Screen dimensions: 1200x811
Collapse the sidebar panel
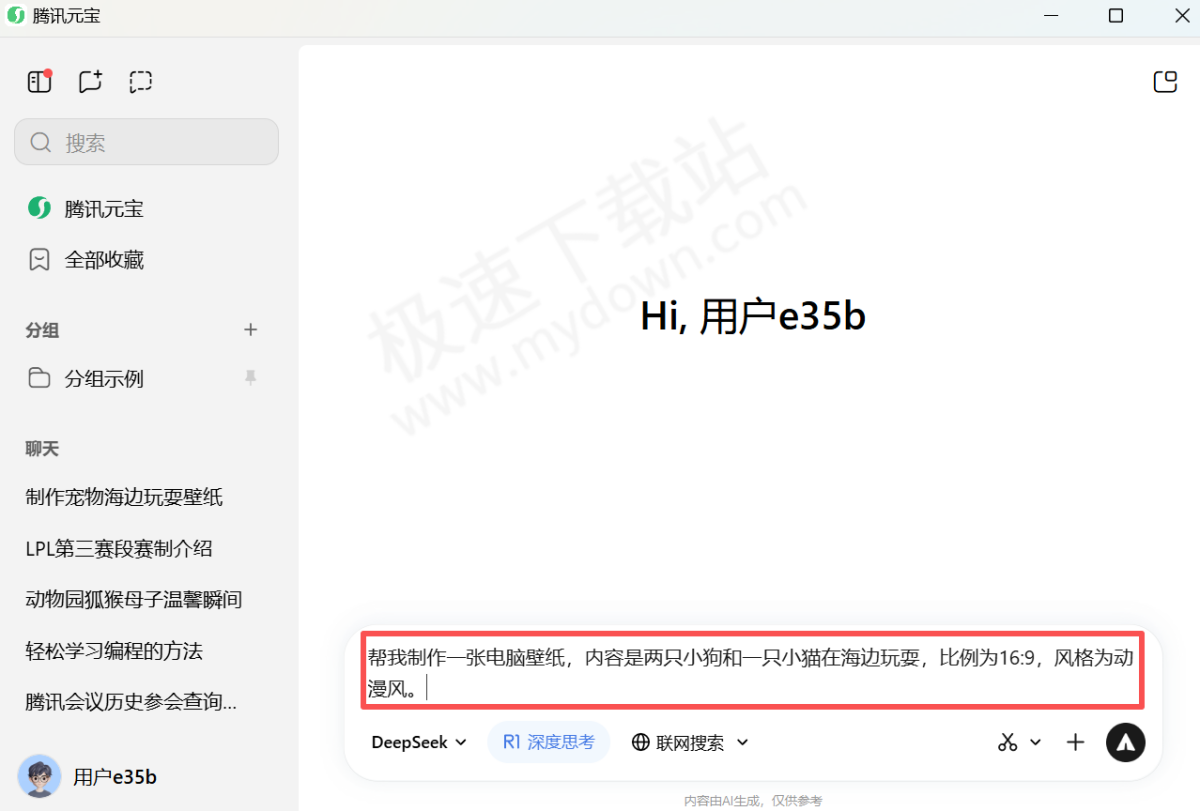(x=38, y=81)
